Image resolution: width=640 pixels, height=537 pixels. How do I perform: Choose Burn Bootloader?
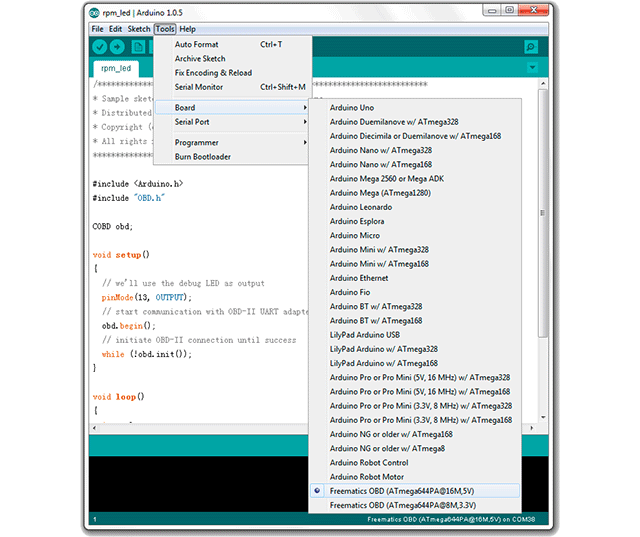[x=231, y=157]
